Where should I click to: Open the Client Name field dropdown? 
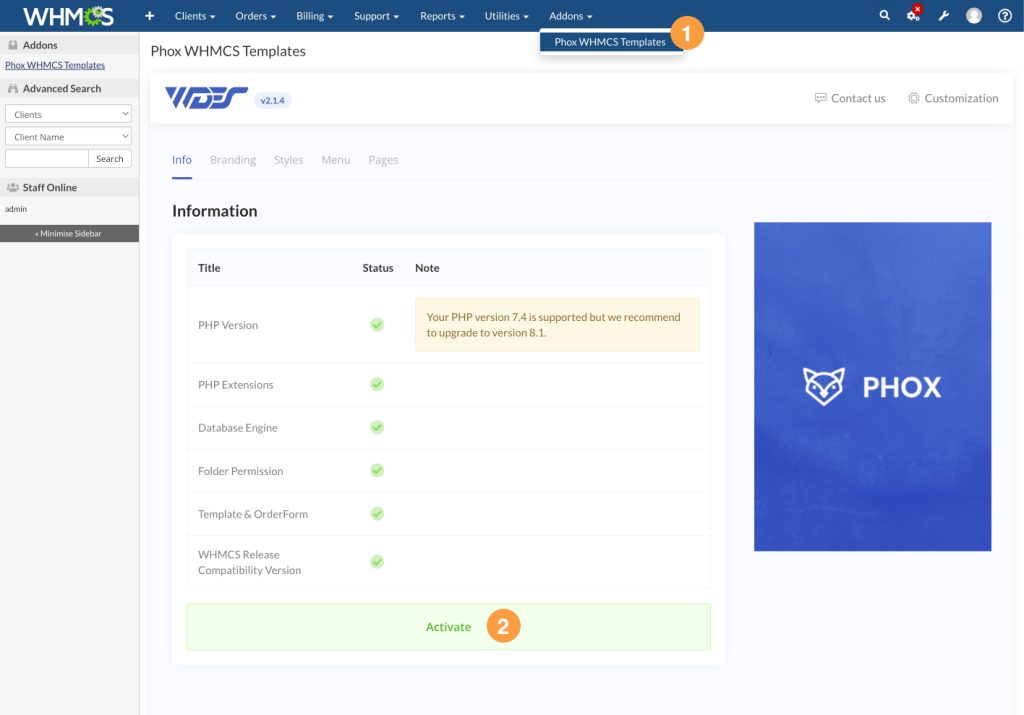click(67, 136)
